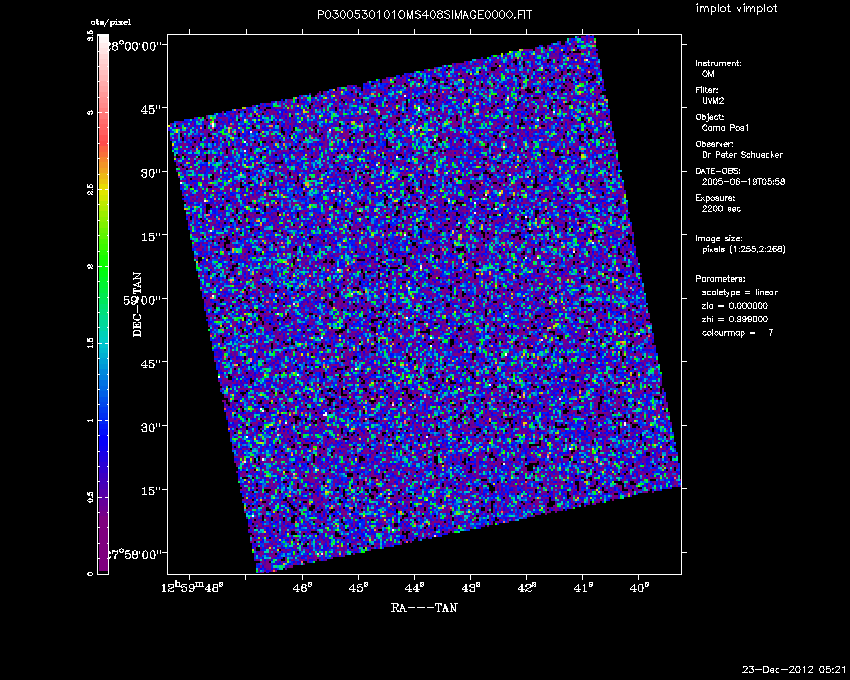Click the declination tick label 59'00"

tap(143, 300)
